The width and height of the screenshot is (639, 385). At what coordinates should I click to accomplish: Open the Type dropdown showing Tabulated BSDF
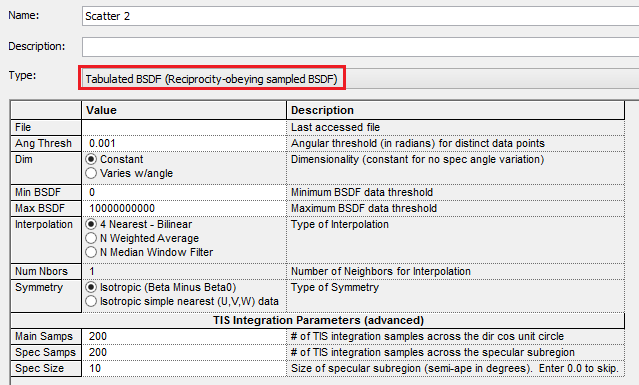click(360, 79)
